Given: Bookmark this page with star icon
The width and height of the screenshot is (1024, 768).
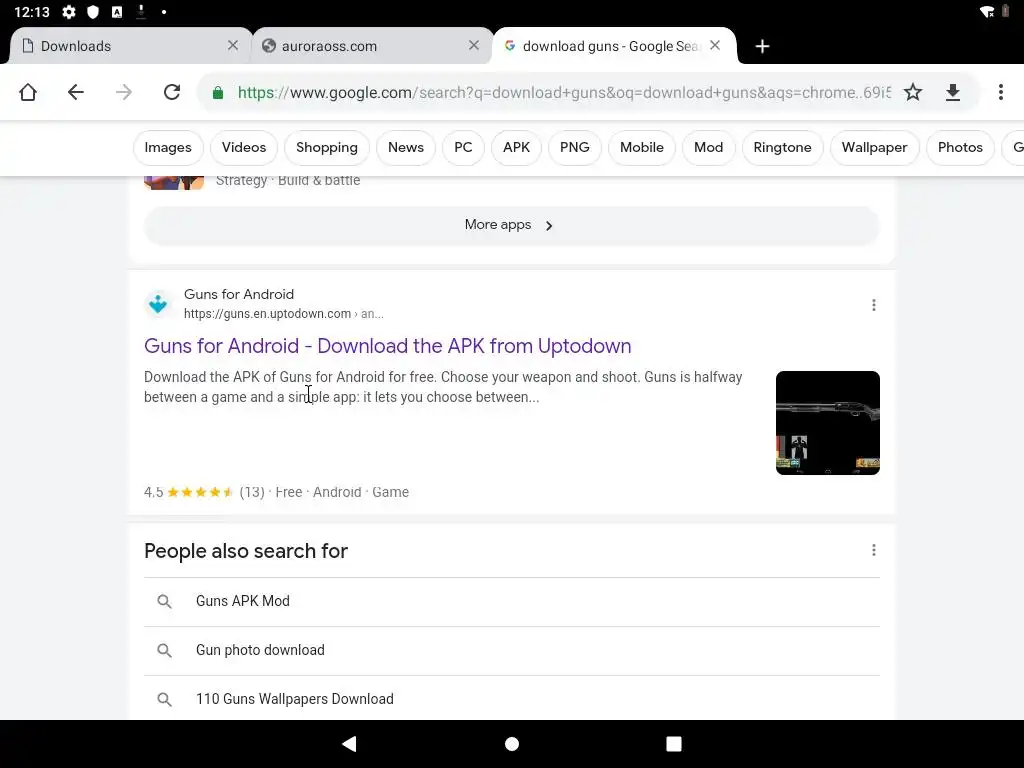Looking at the screenshot, I should (913, 92).
